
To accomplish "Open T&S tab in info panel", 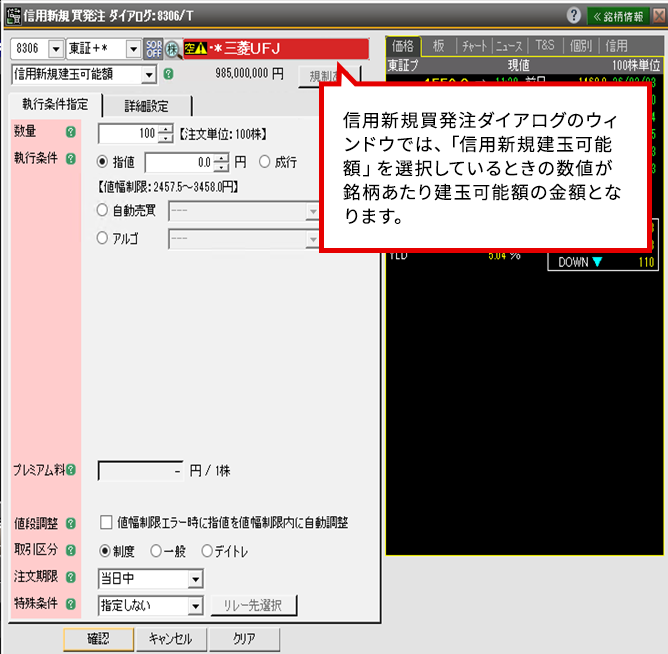I will tap(545, 46).
